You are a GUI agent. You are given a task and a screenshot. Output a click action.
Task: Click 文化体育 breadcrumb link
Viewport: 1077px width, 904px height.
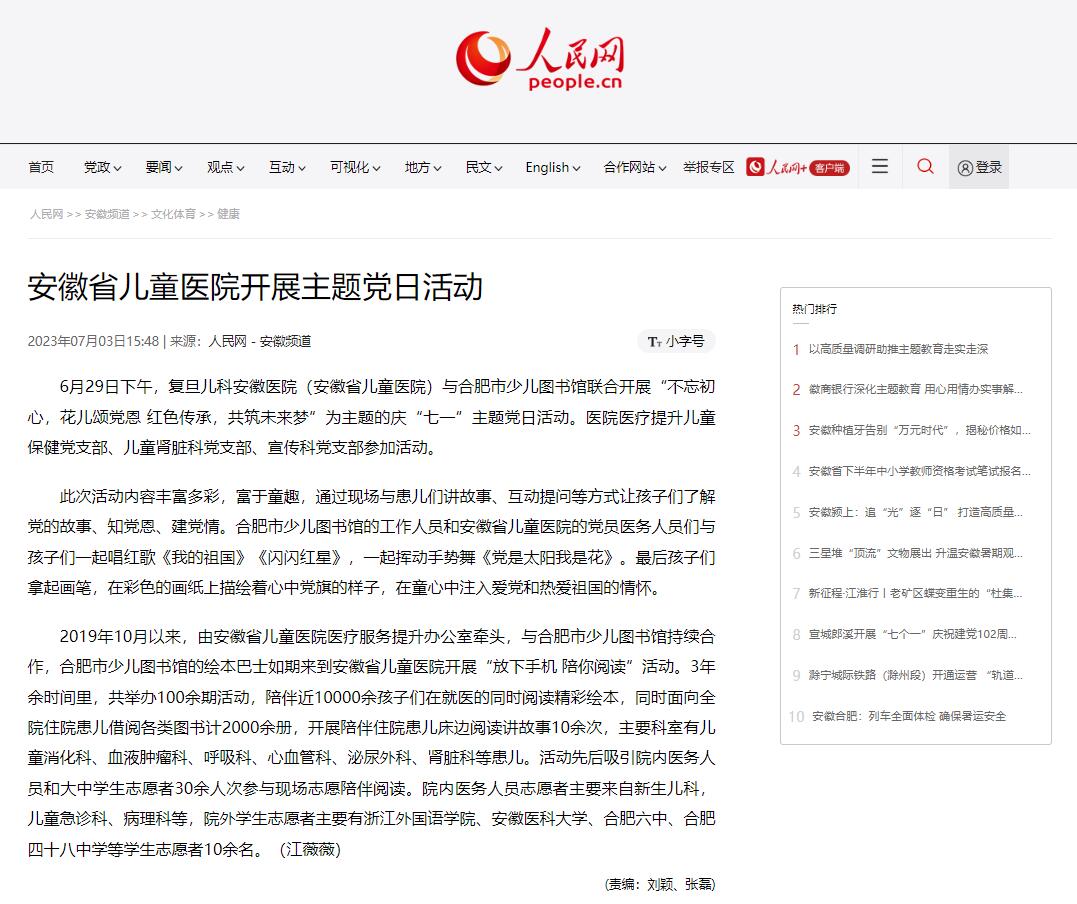(173, 214)
